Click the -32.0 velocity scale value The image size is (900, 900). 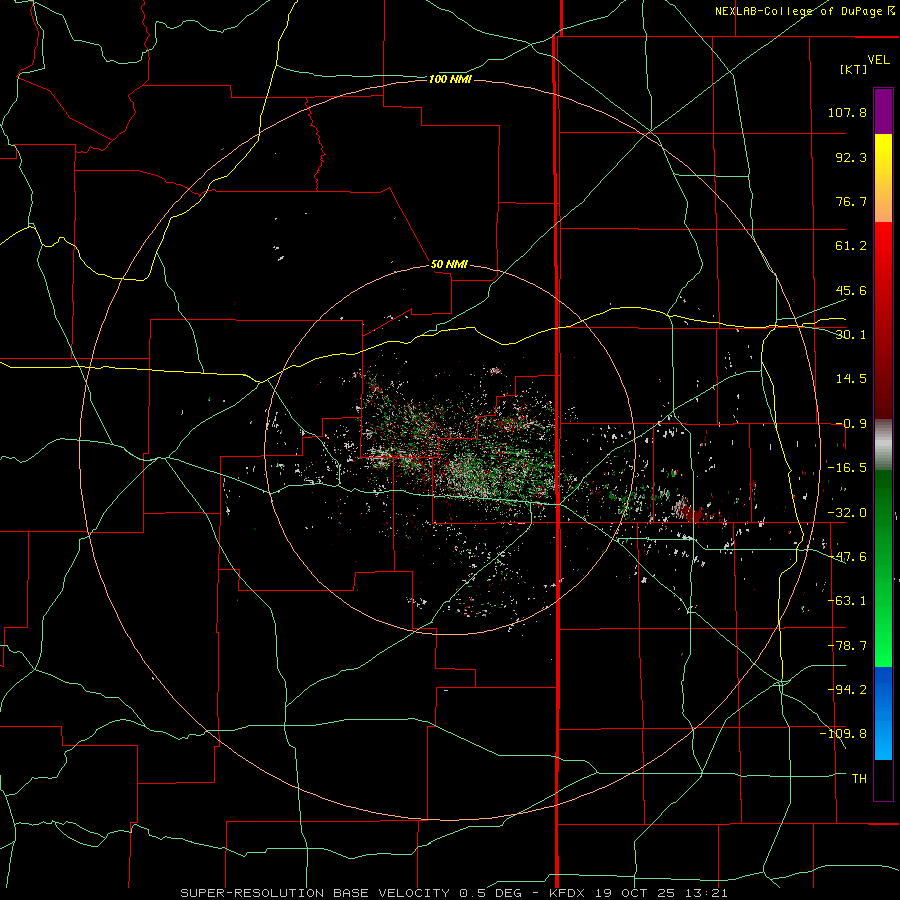coord(847,513)
